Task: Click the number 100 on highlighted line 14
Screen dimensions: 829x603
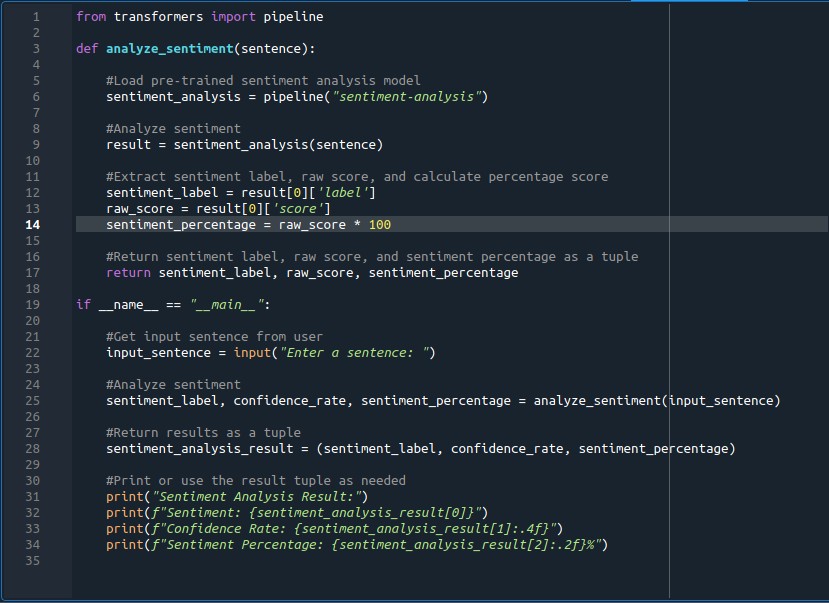Action: point(380,225)
